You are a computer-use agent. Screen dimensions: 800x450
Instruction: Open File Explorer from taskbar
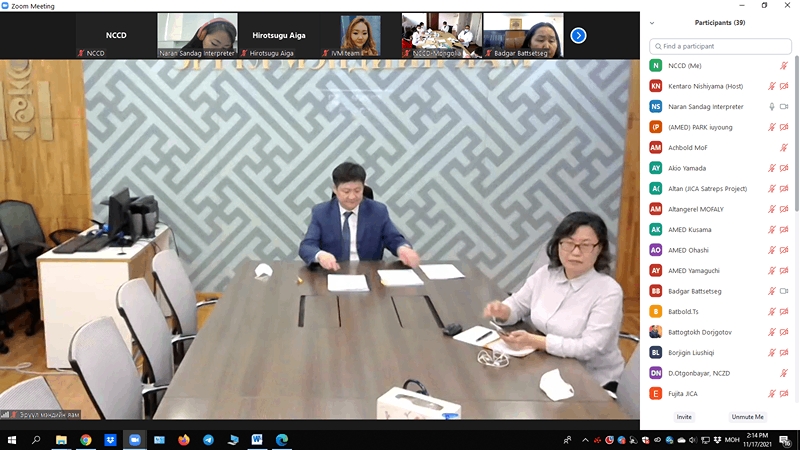(x=61, y=440)
